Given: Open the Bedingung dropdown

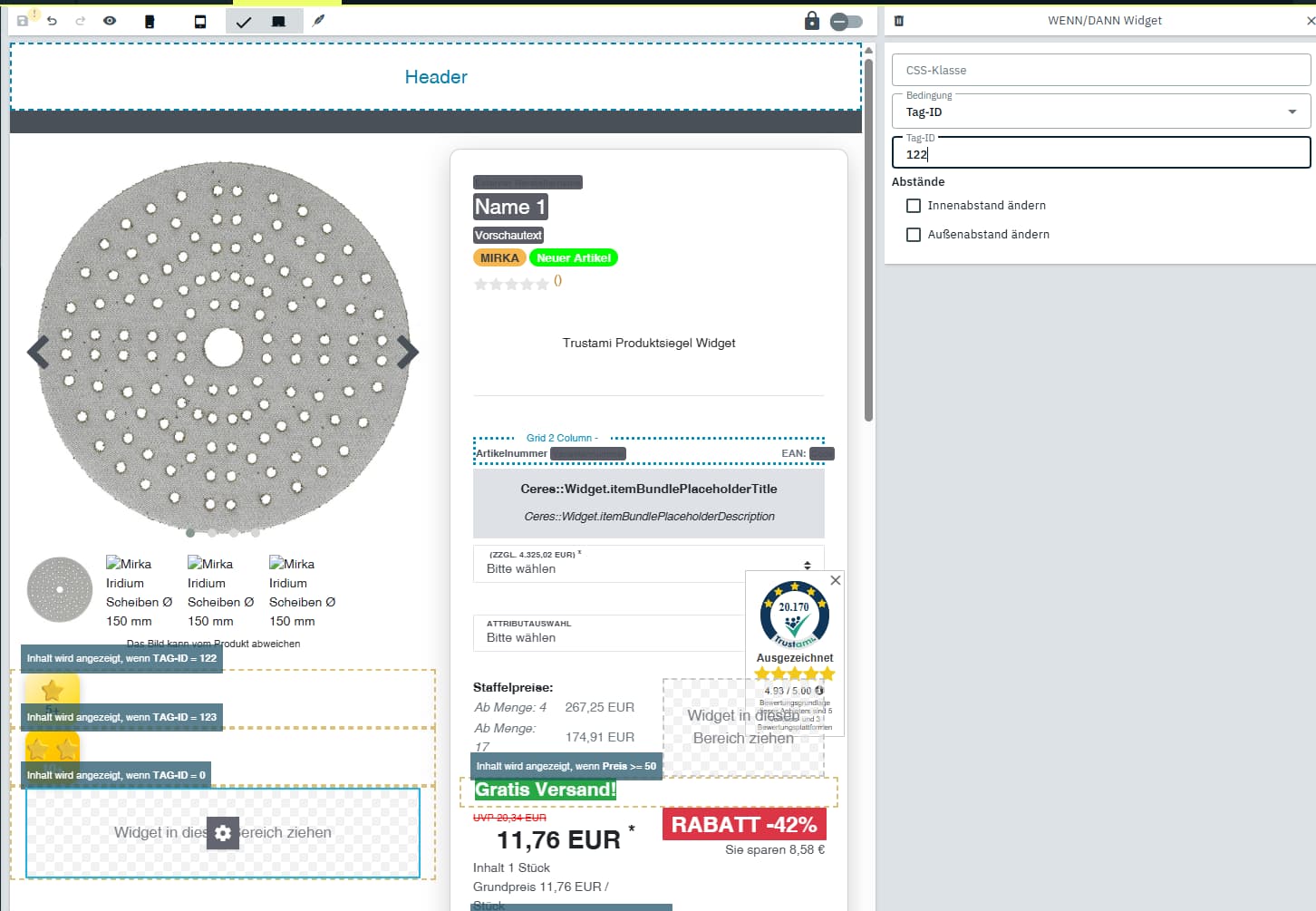Looking at the screenshot, I should pos(1100,111).
